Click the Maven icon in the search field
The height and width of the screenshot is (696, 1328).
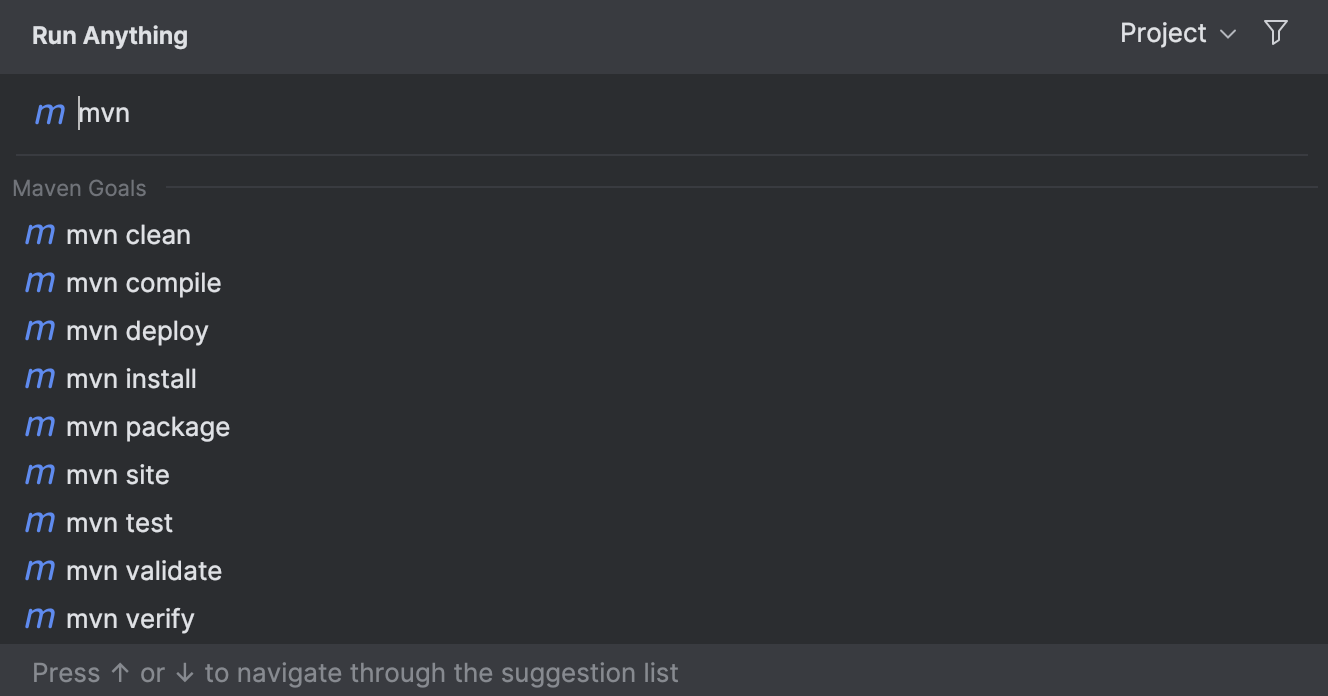[49, 112]
